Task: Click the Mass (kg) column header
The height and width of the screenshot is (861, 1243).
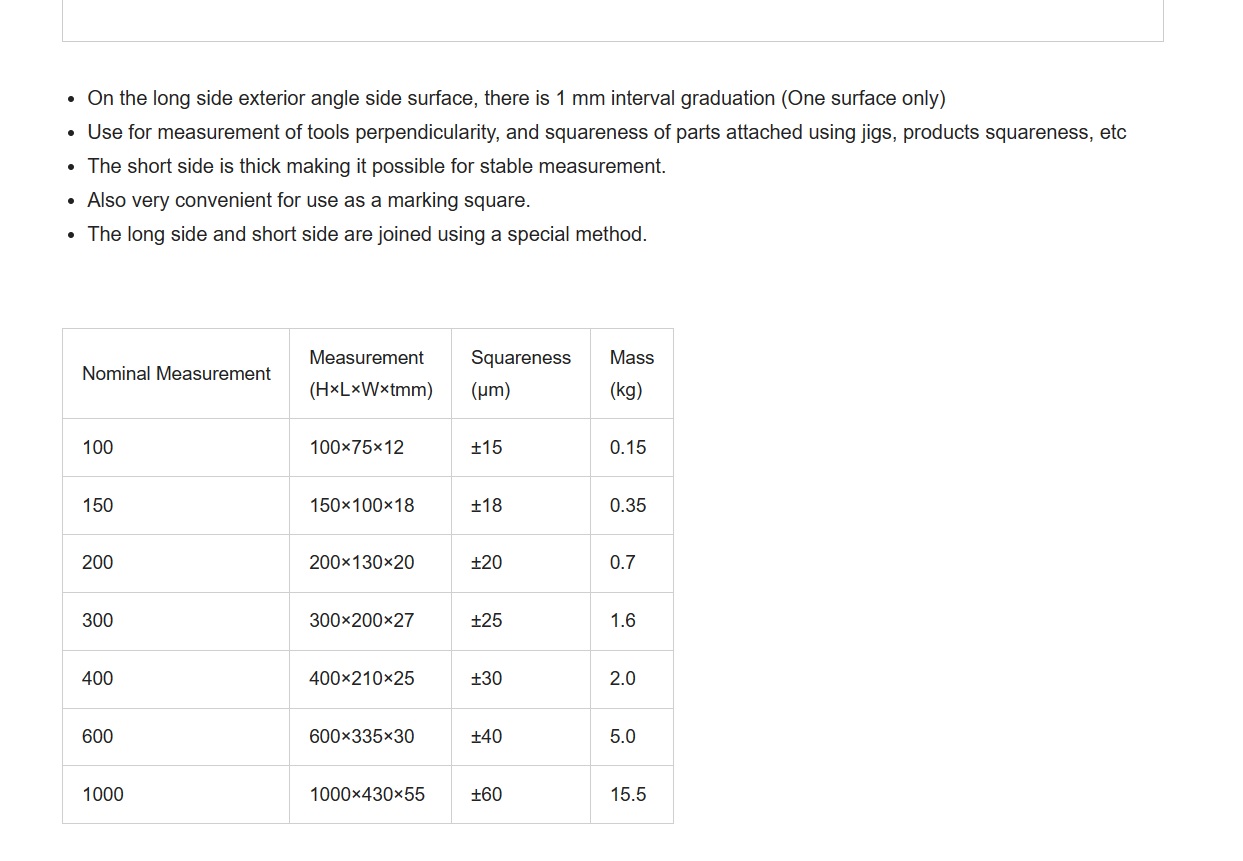Action: tap(632, 373)
